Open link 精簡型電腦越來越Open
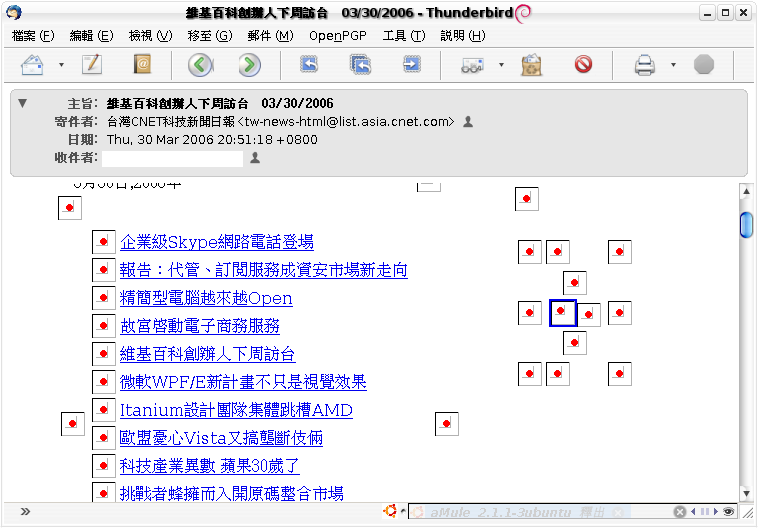Viewport: 758px width, 528px height. (x=206, y=298)
